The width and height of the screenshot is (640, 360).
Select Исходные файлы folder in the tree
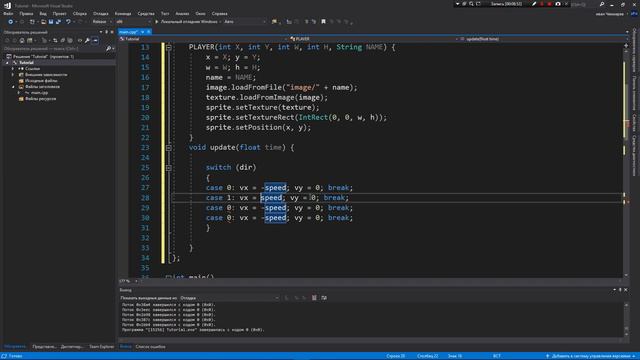(41, 81)
